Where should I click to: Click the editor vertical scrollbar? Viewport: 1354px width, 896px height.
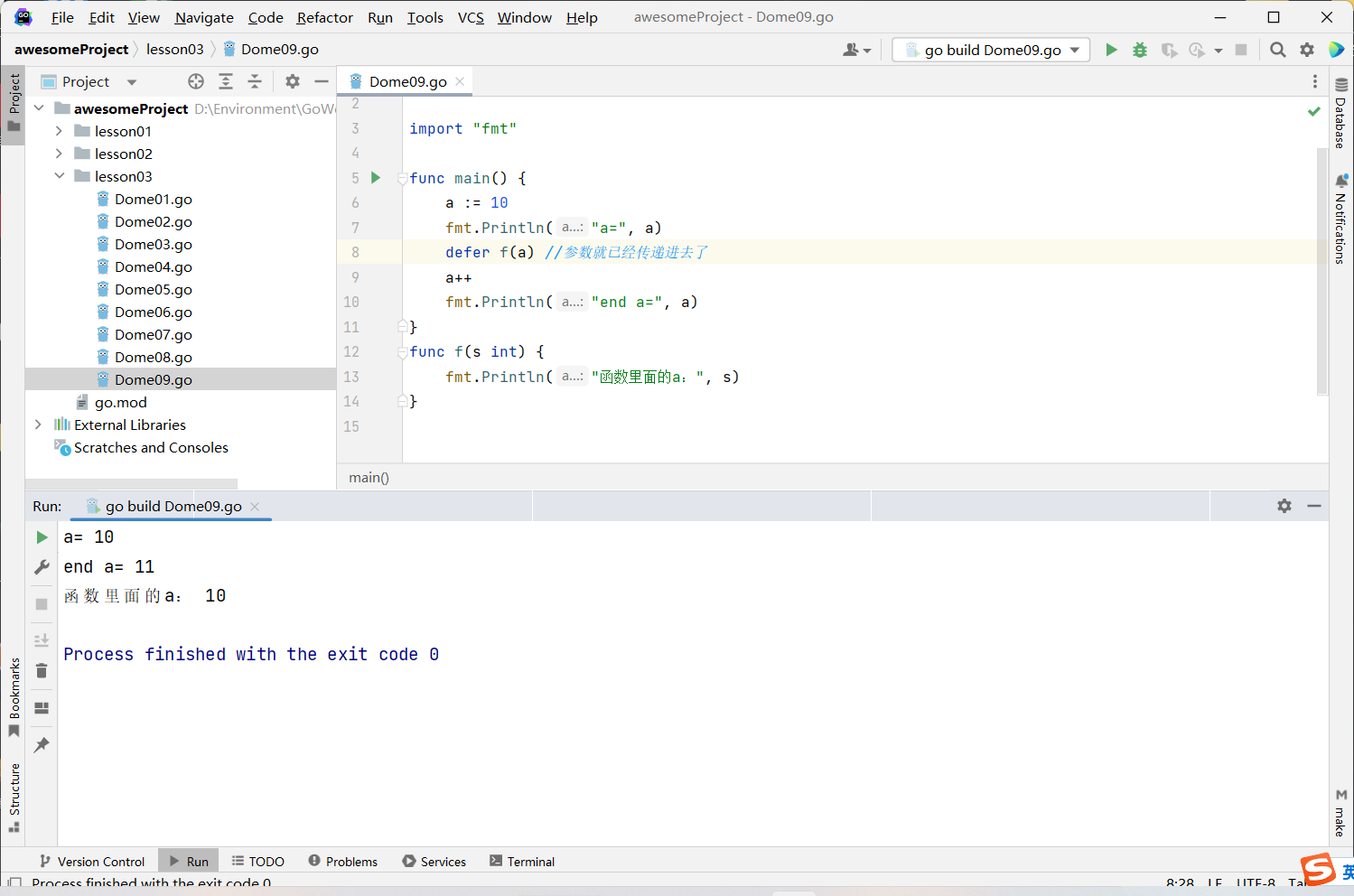(x=1321, y=271)
